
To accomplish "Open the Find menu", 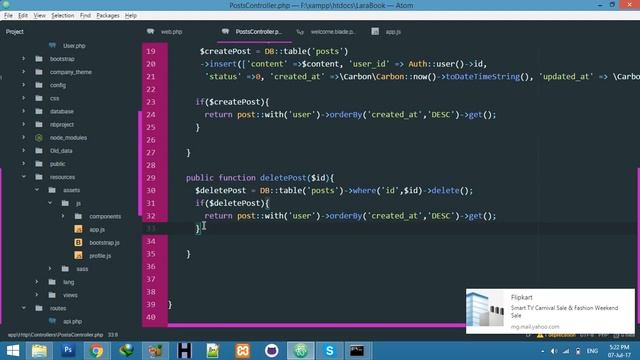I will [x=85, y=16].
